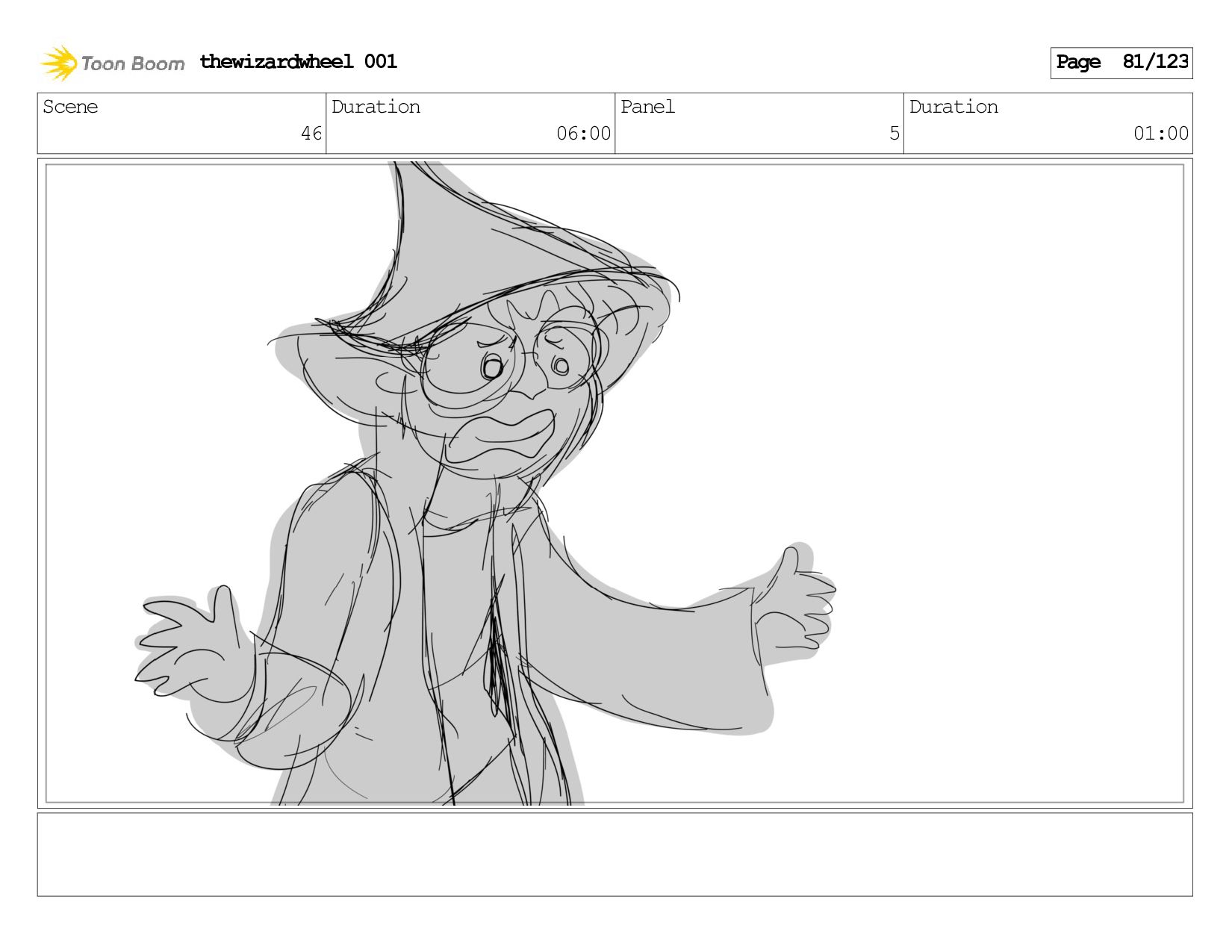Click the Duration label beside Panel

pos(953,107)
